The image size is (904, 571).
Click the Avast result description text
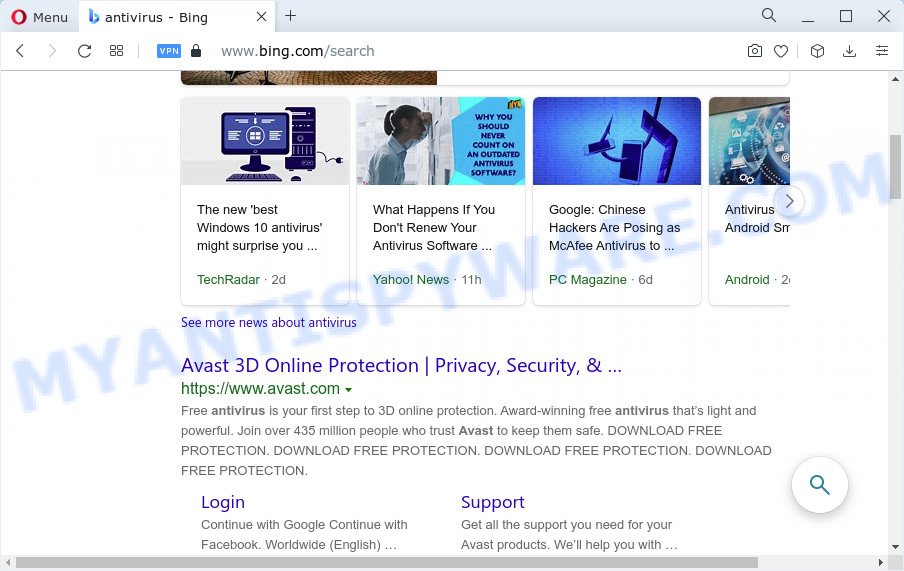(476, 441)
